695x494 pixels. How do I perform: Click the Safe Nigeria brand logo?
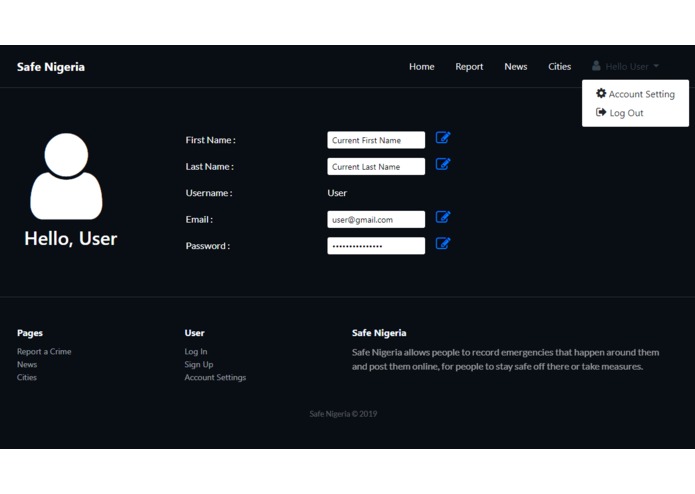[x=51, y=67]
